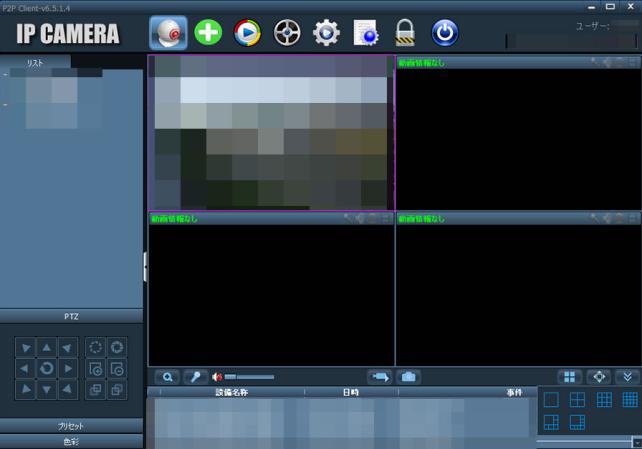
Task: Open the small dropdown arrow at bottom right
Action: 637,443
